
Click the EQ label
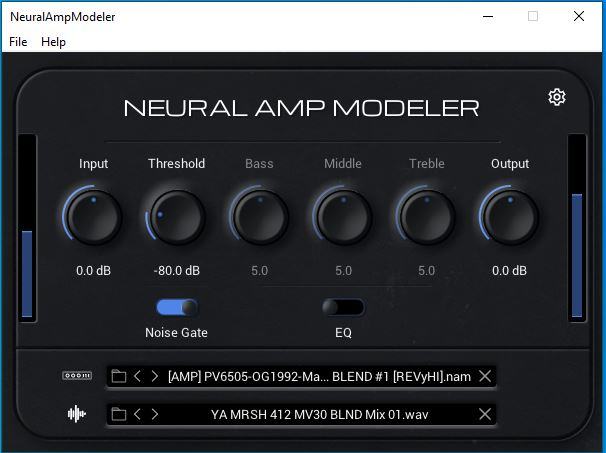343,333
